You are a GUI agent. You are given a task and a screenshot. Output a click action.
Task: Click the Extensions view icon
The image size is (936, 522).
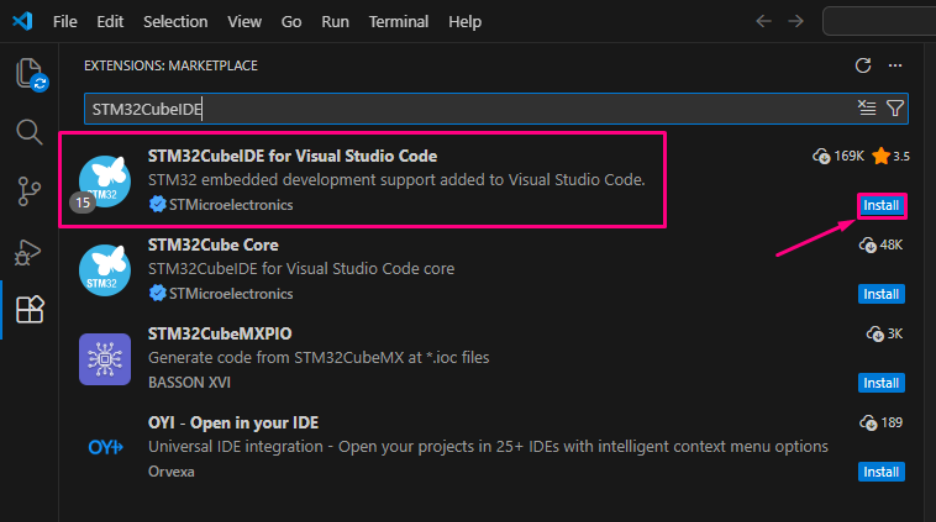coord(30,310)
